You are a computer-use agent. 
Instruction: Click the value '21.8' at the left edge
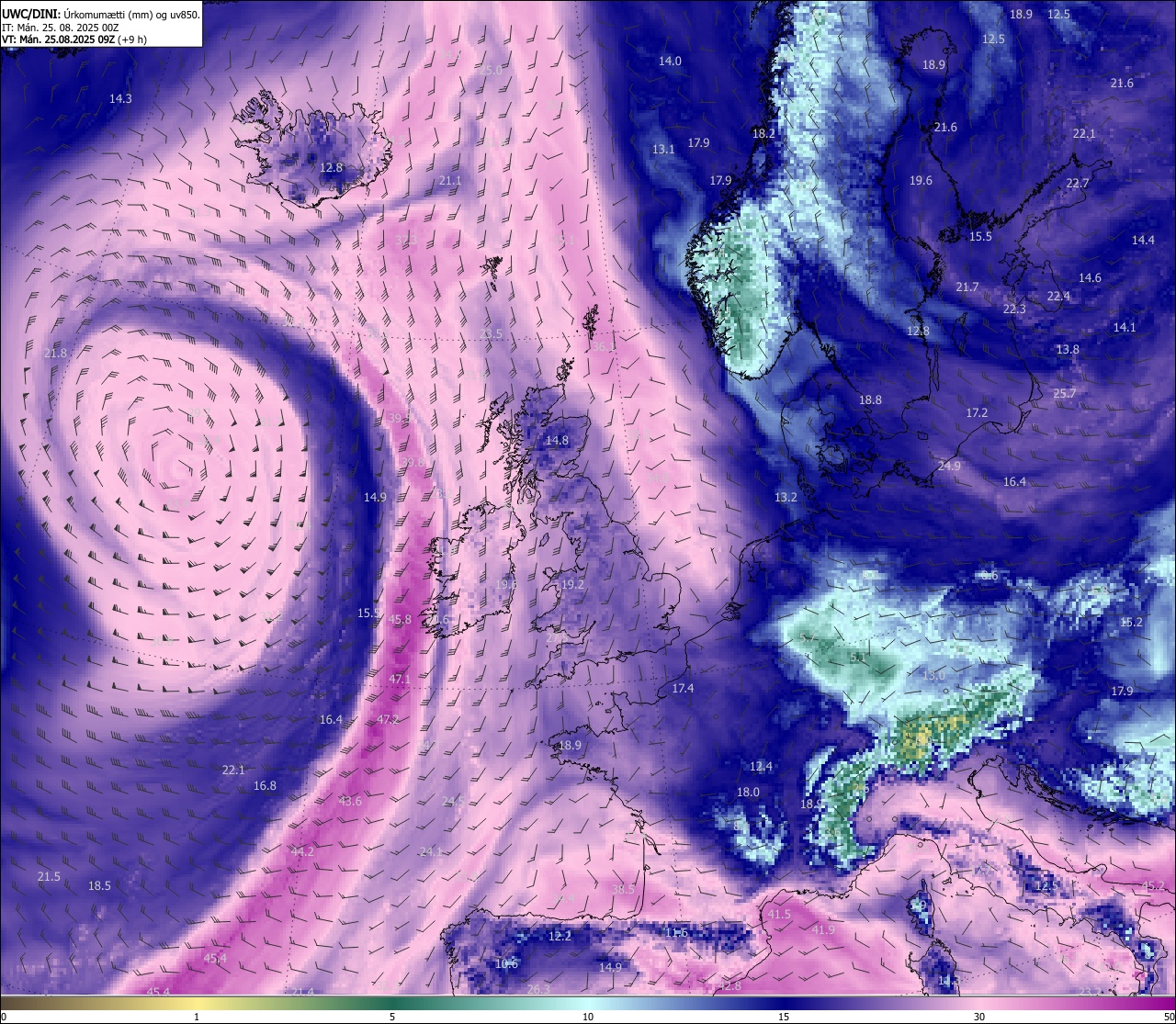[x=55, y=354]
